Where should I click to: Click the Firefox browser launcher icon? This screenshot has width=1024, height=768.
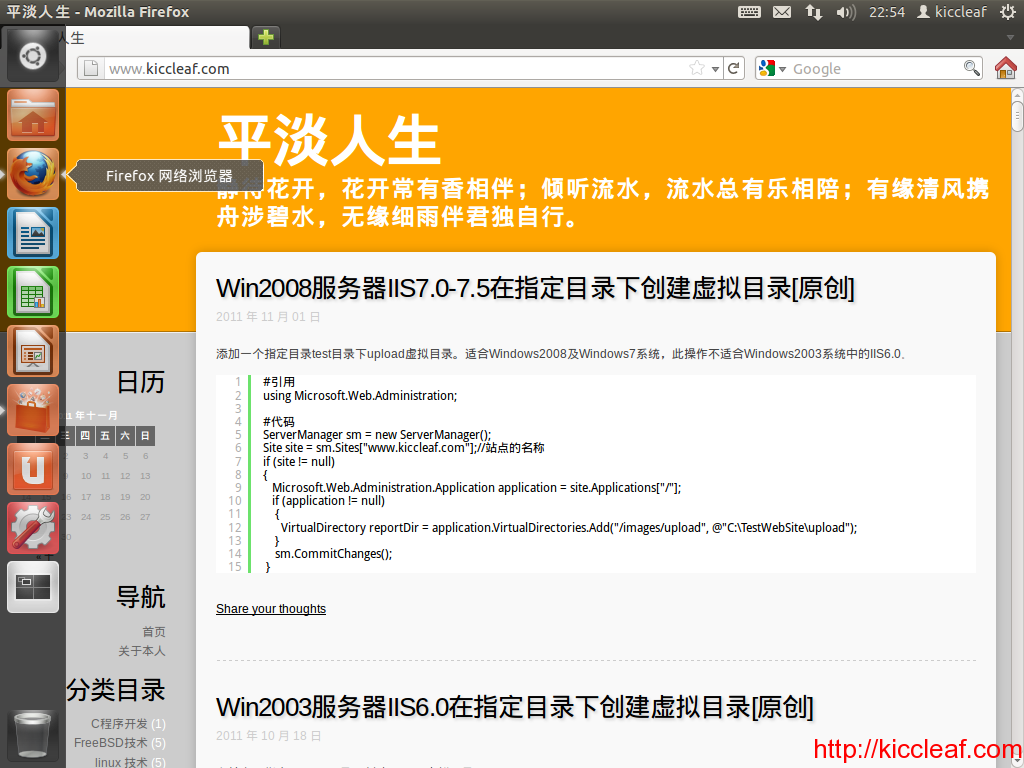point(33,174)
